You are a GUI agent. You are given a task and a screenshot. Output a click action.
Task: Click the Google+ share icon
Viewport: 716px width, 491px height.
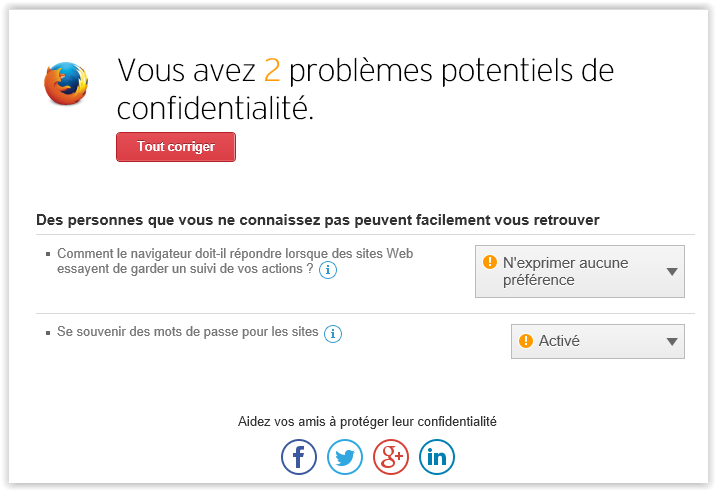pos(391,458)
